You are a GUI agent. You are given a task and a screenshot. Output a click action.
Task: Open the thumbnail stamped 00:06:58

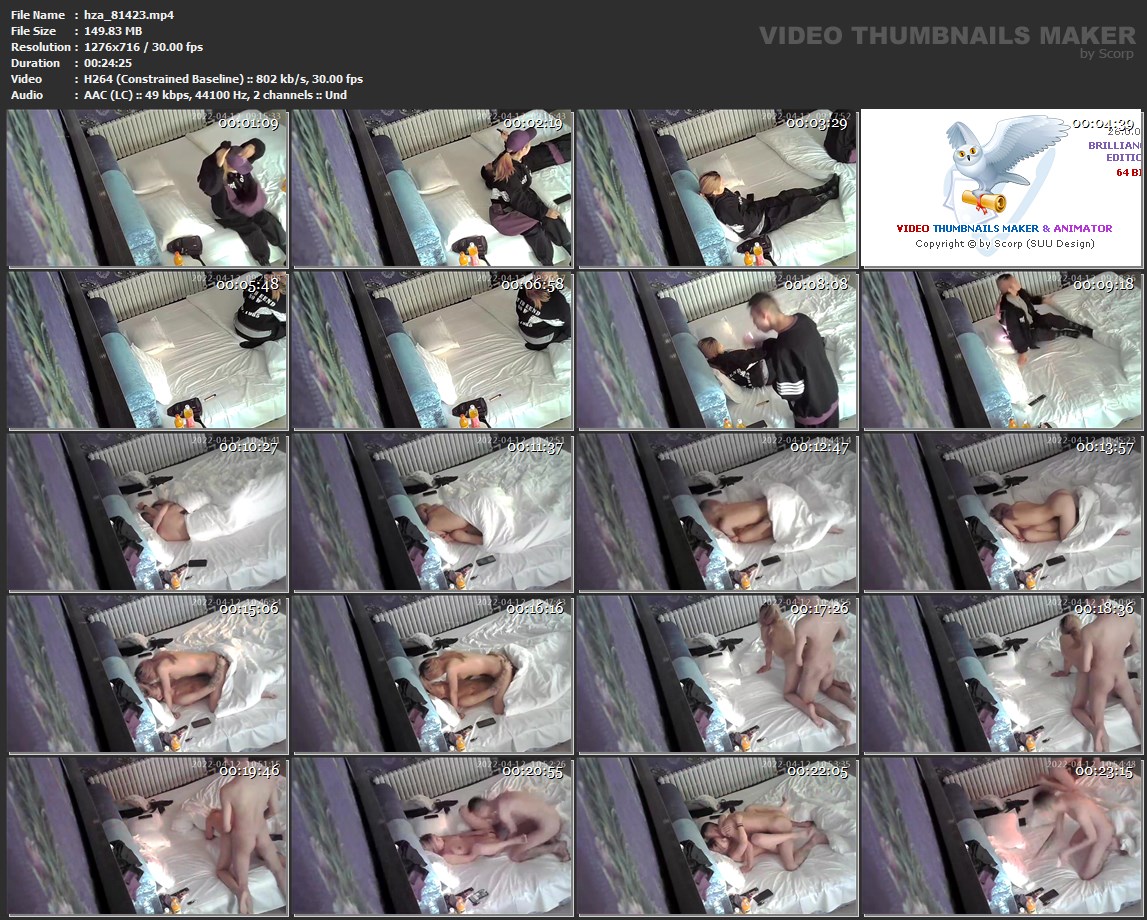coord(432,350)
